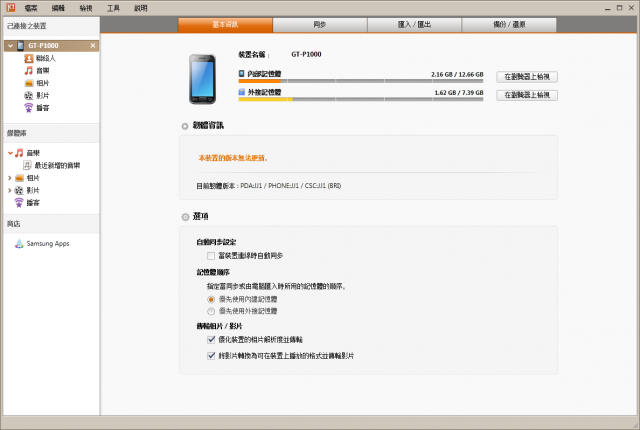Click the 選項 options gear icon

tap(185, 217)
